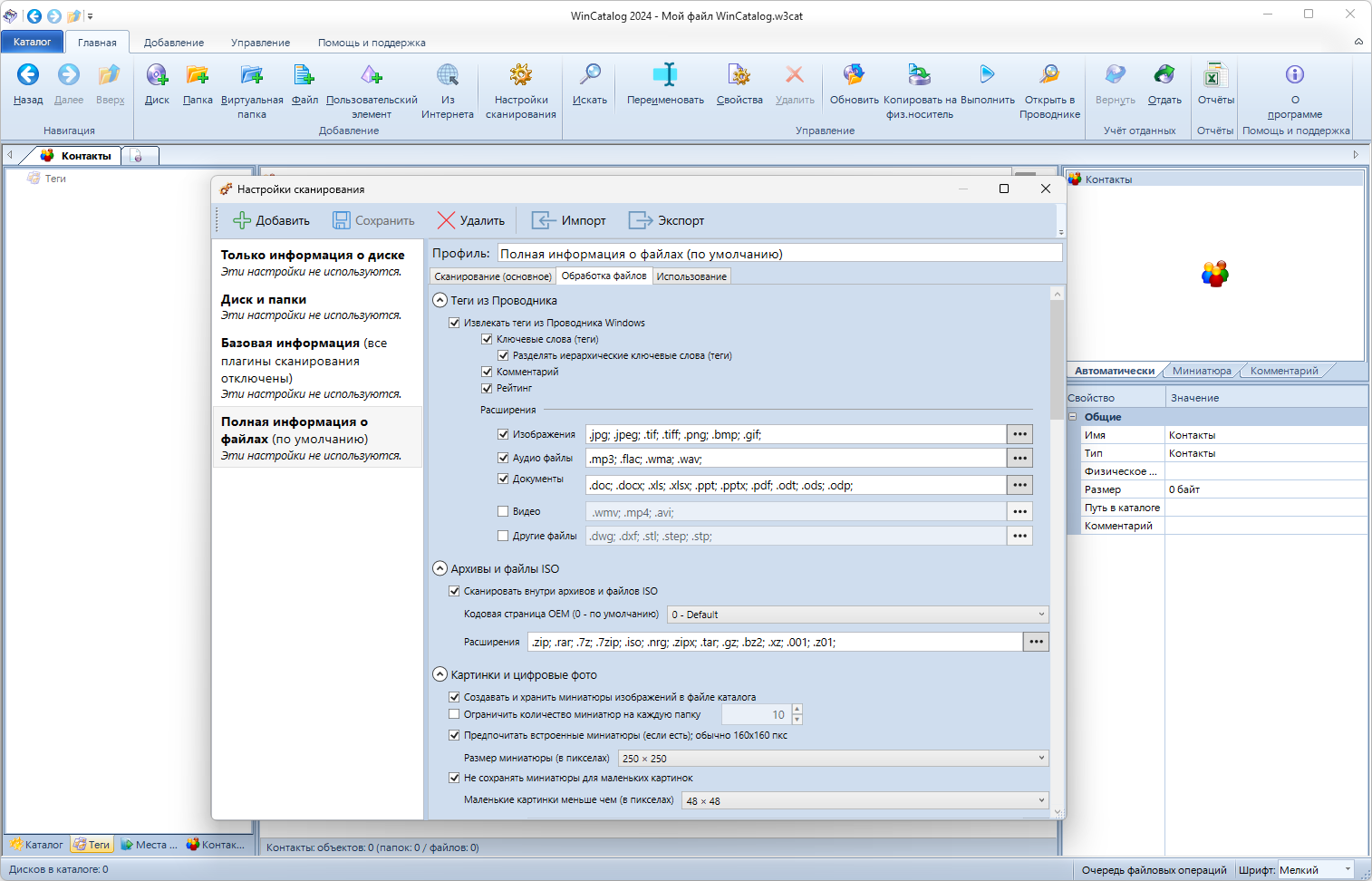Select the Rename icon in ribbon
This screenshot has height=881, width=1372.
tap(665, 76)
